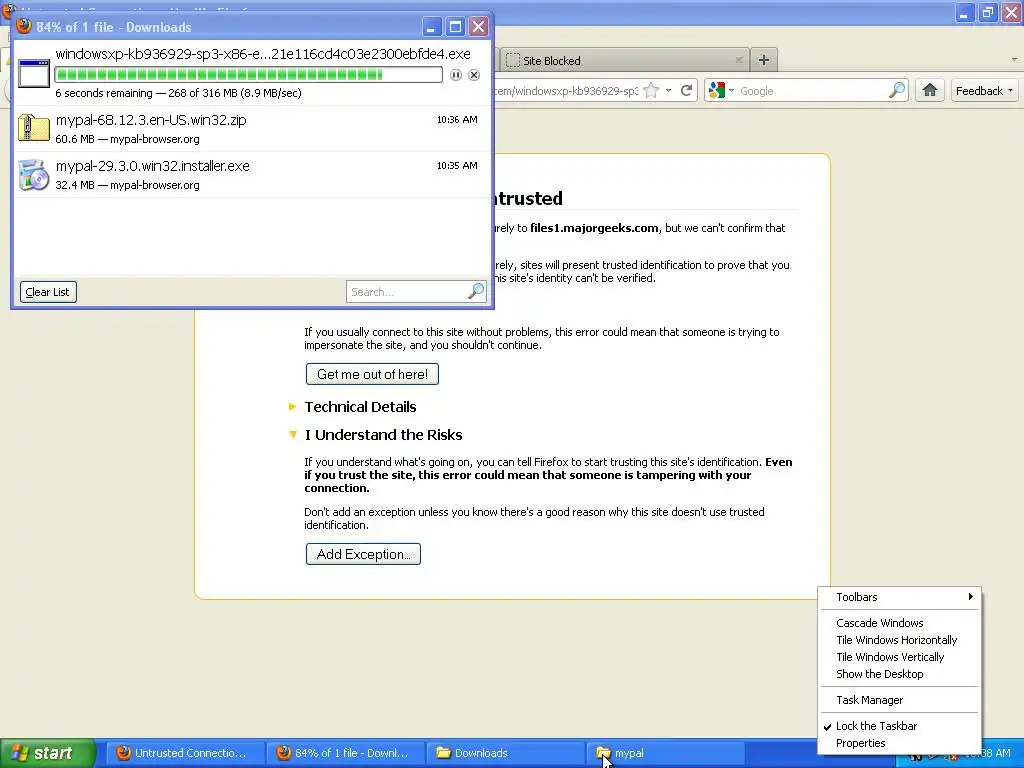The width and height of the screenshot is (1024, 768).
Task: Cancel the windowsxp-kb936929 download
Action: click(474, 75)
